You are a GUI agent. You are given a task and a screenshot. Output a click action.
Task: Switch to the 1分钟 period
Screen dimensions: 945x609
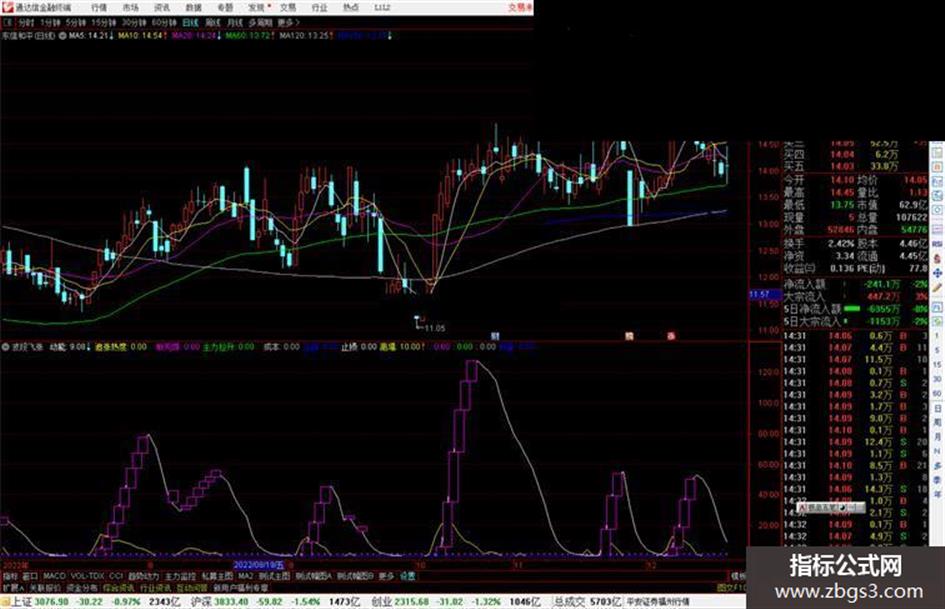click(49, 22)
